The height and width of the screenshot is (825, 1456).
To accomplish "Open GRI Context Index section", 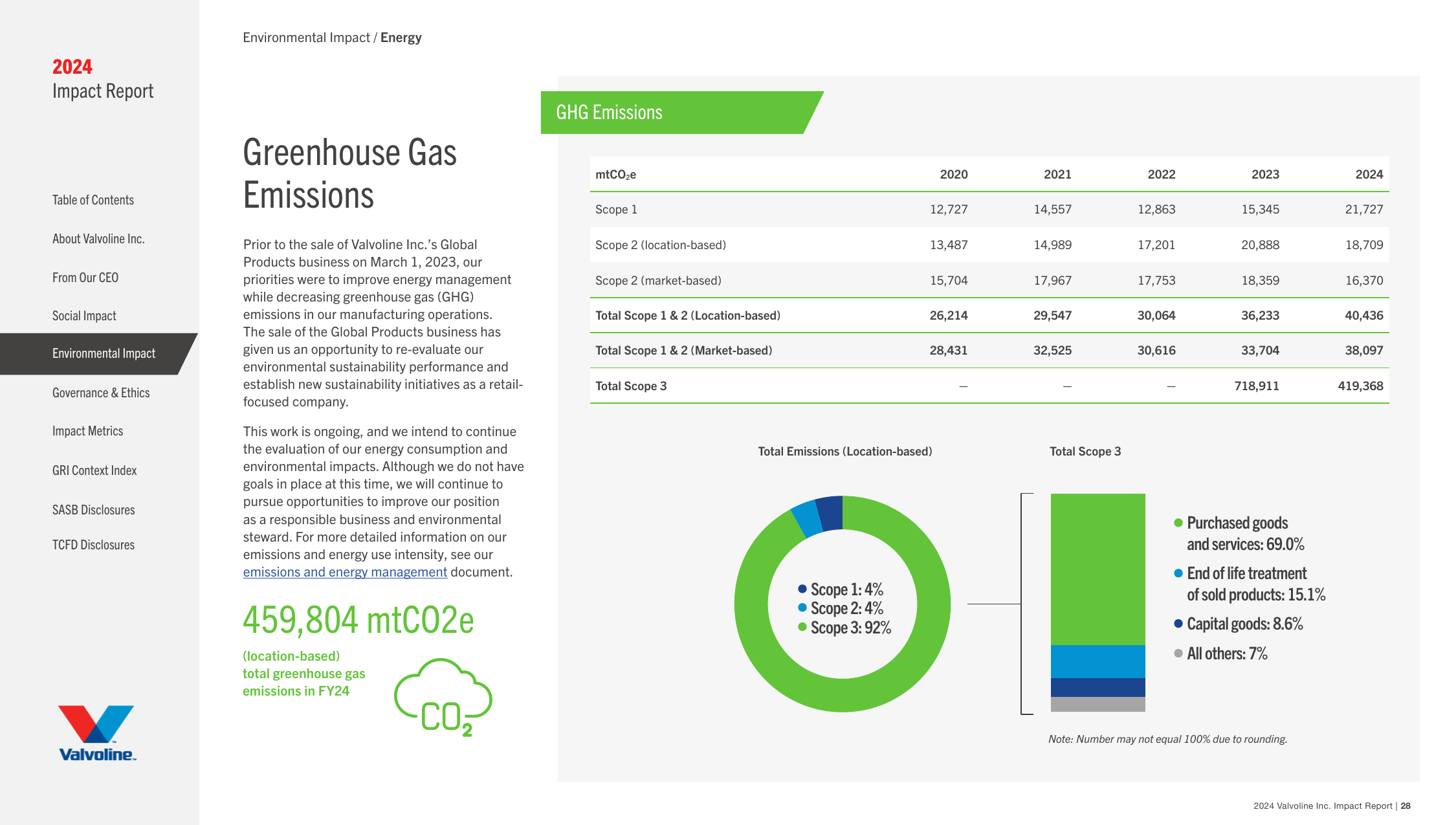I will coord(94,470).
